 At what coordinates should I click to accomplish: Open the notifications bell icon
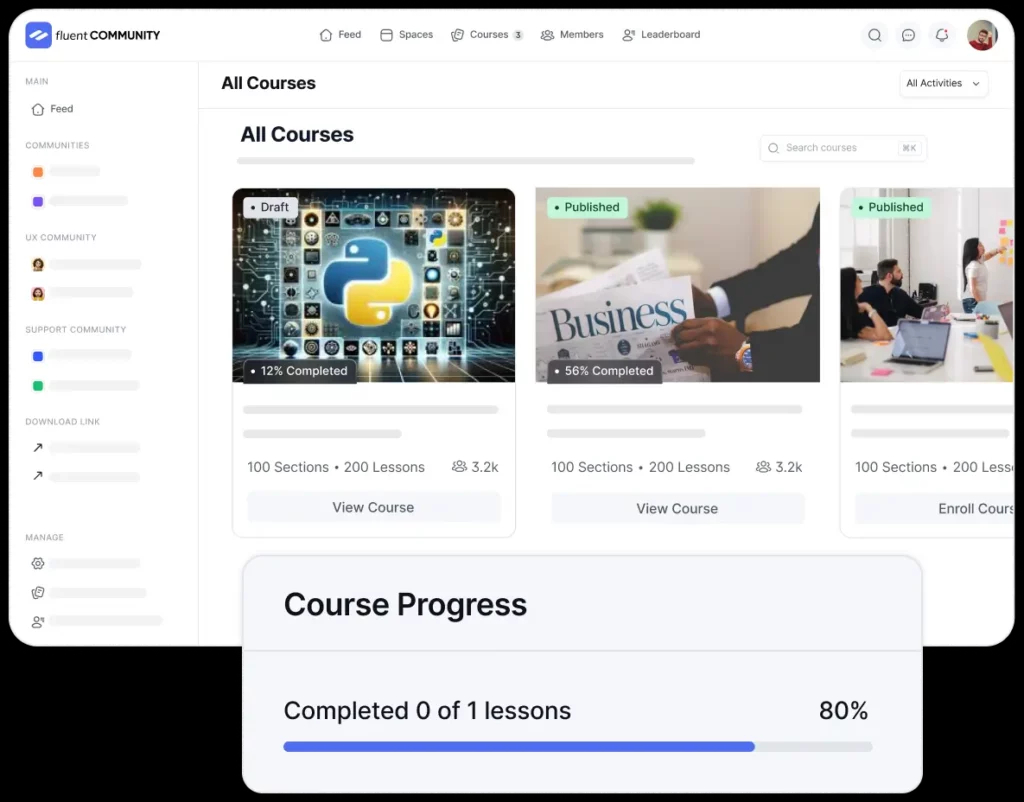941,35
